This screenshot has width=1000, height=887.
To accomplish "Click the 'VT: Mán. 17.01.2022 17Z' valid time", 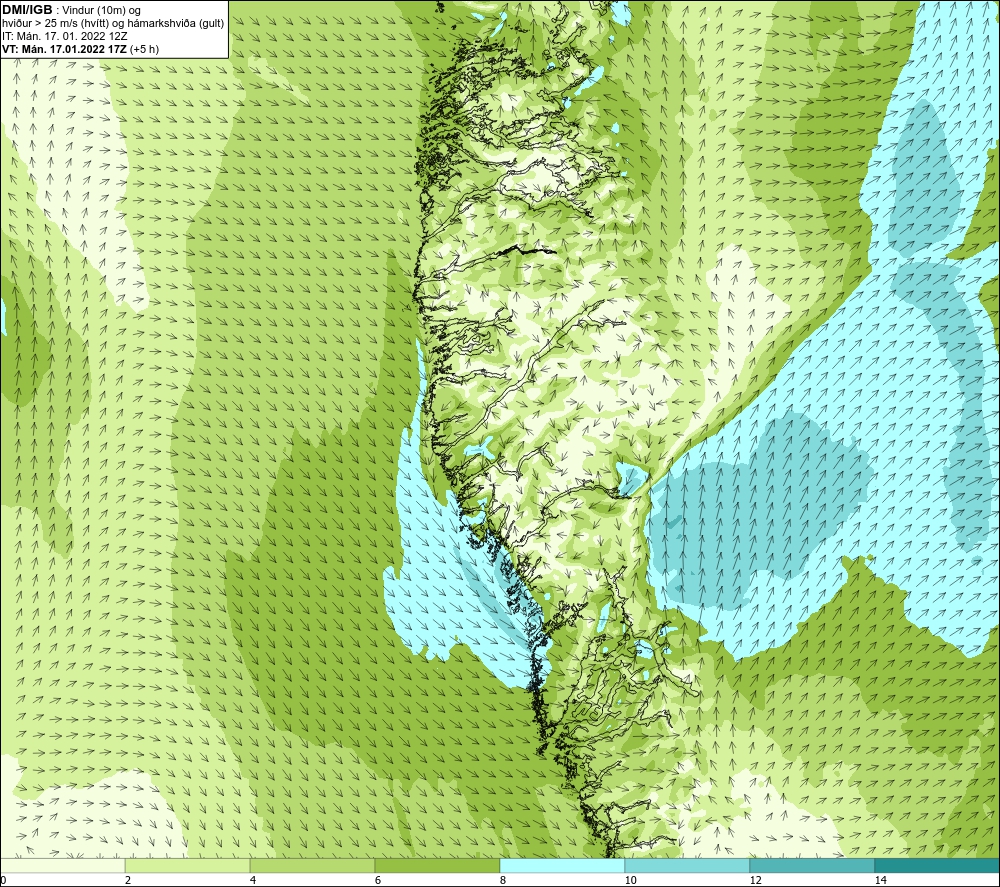I will pos(64,48).
